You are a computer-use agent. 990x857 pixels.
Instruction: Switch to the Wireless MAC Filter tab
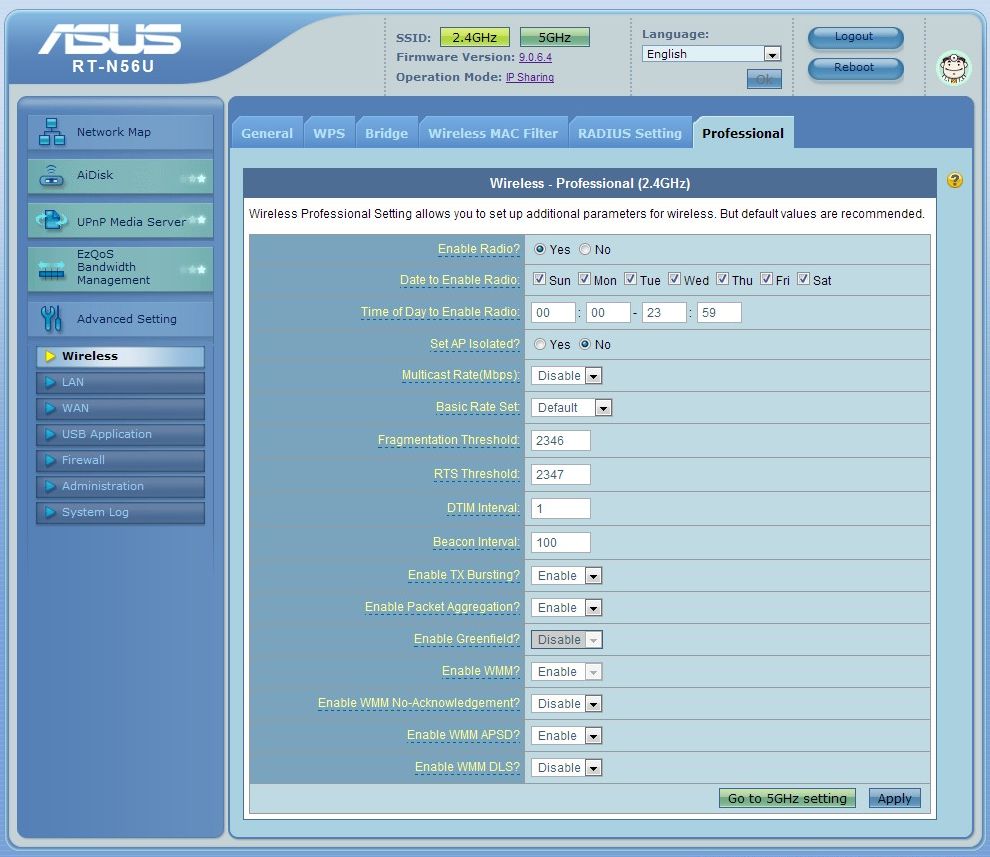tap(493, 133)
